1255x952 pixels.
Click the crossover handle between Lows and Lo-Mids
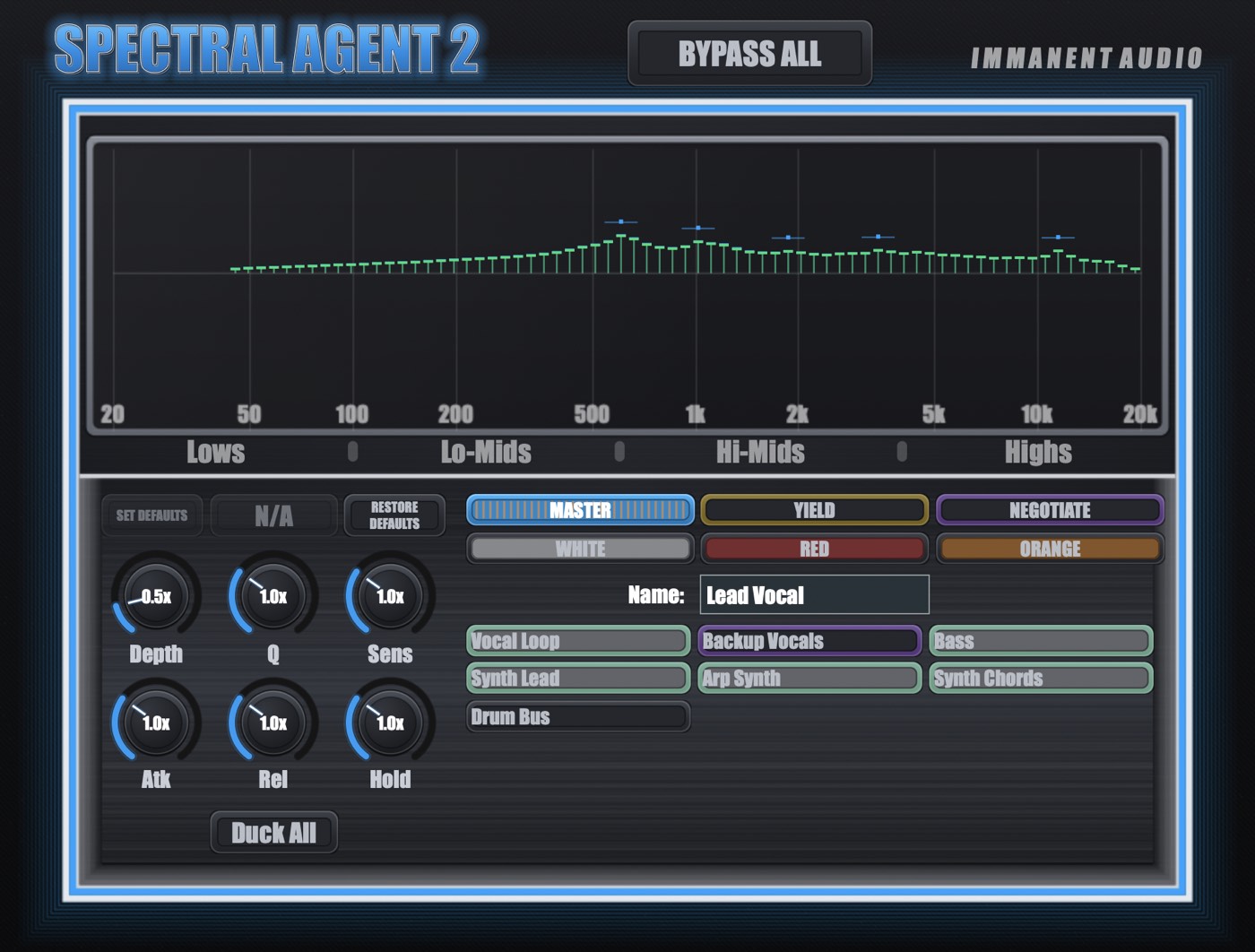353,452
